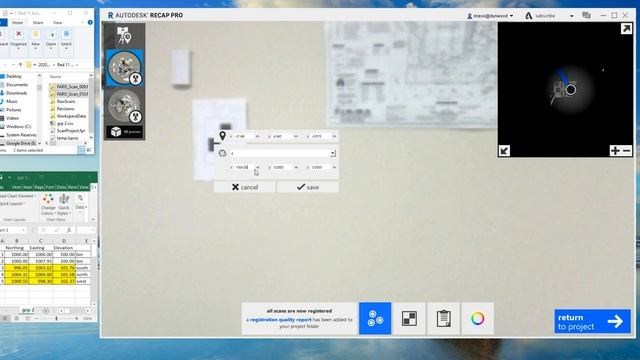The height and width of the screenshot is (360, 640).
Task: Click the all scans cube item
Action: (125, 132)
